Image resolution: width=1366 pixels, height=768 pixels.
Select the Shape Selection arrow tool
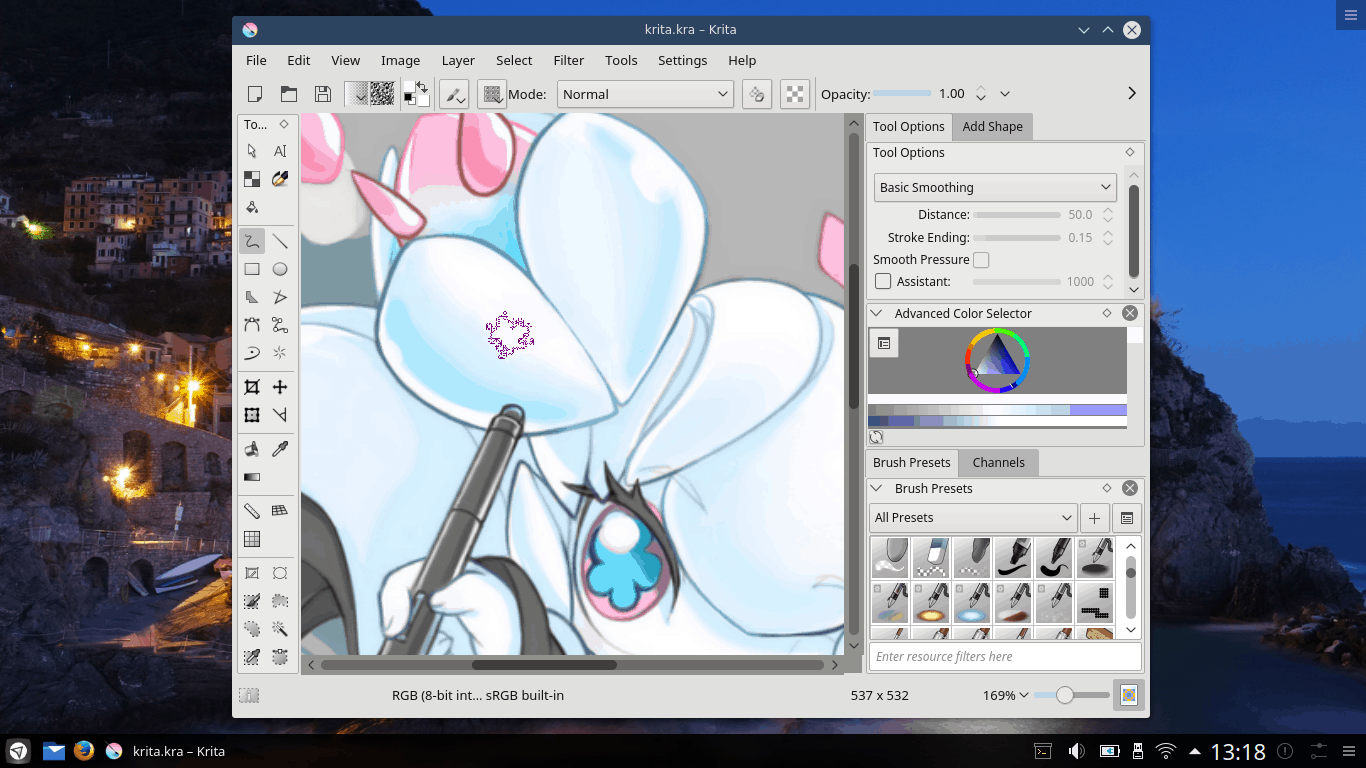pos(252,151)
